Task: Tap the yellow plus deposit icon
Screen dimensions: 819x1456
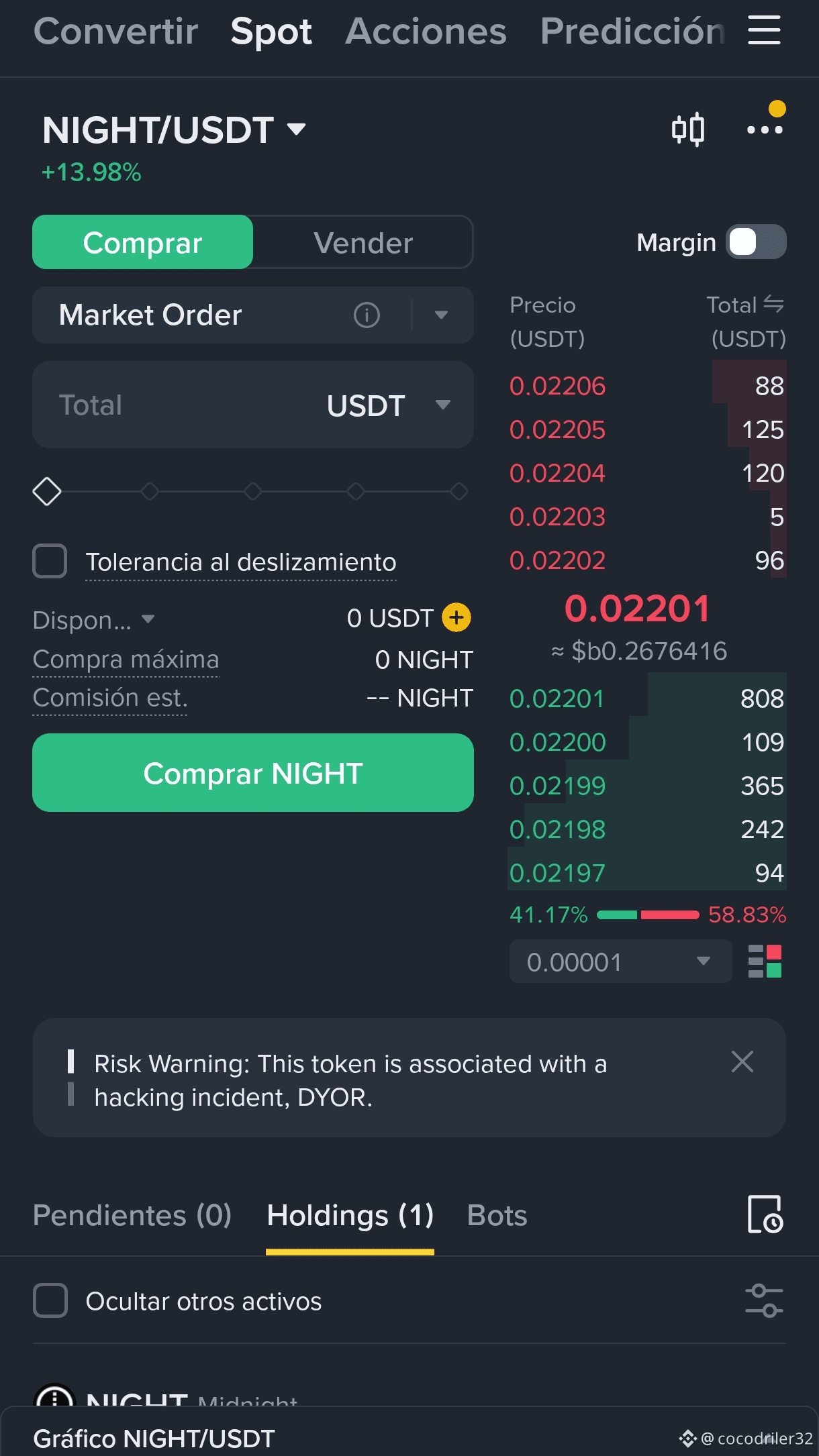Action: (456, 617)
